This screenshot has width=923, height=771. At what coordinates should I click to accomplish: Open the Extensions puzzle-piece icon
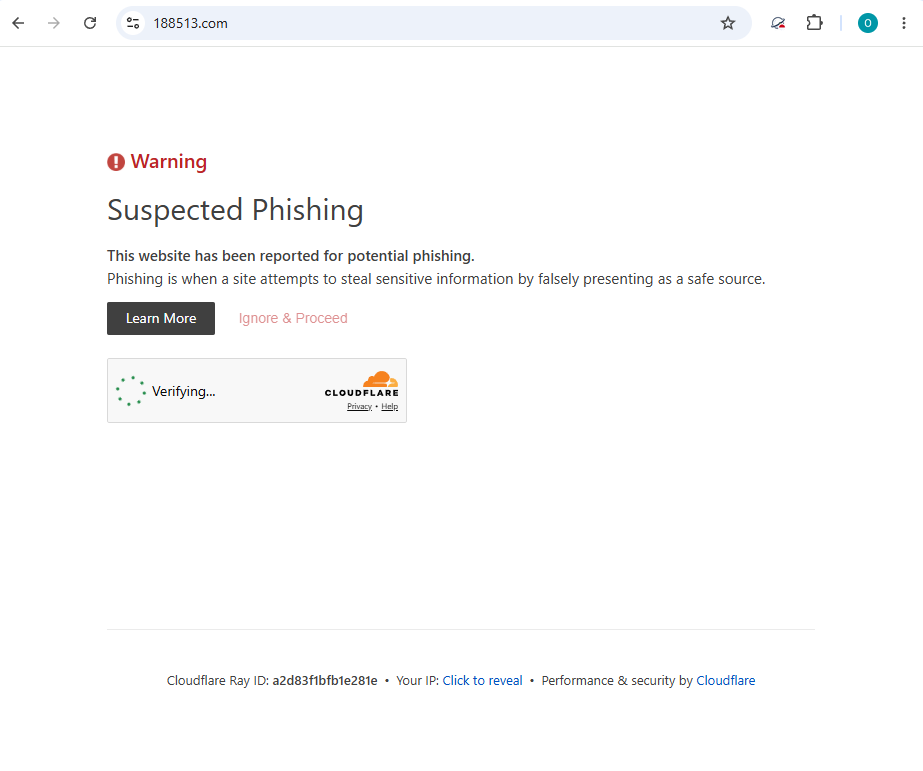pyautogui.click(x=814, y=23)
